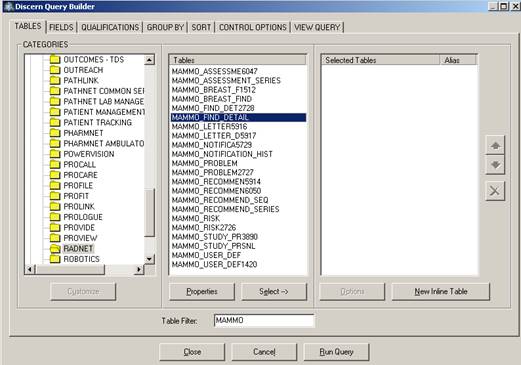The width and height of the screenshot is (521, 365).
Task: Select table MAMMO_PROBLEM2727
Action: click(213, 172)
